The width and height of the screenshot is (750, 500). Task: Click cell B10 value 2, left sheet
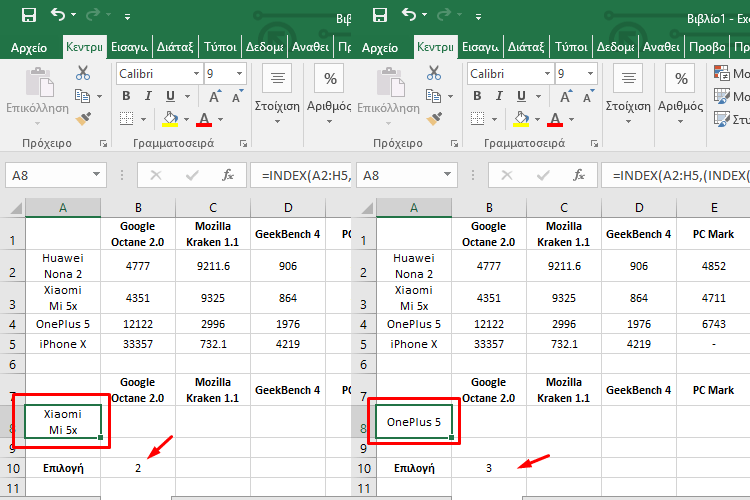[x=138, y=468]
